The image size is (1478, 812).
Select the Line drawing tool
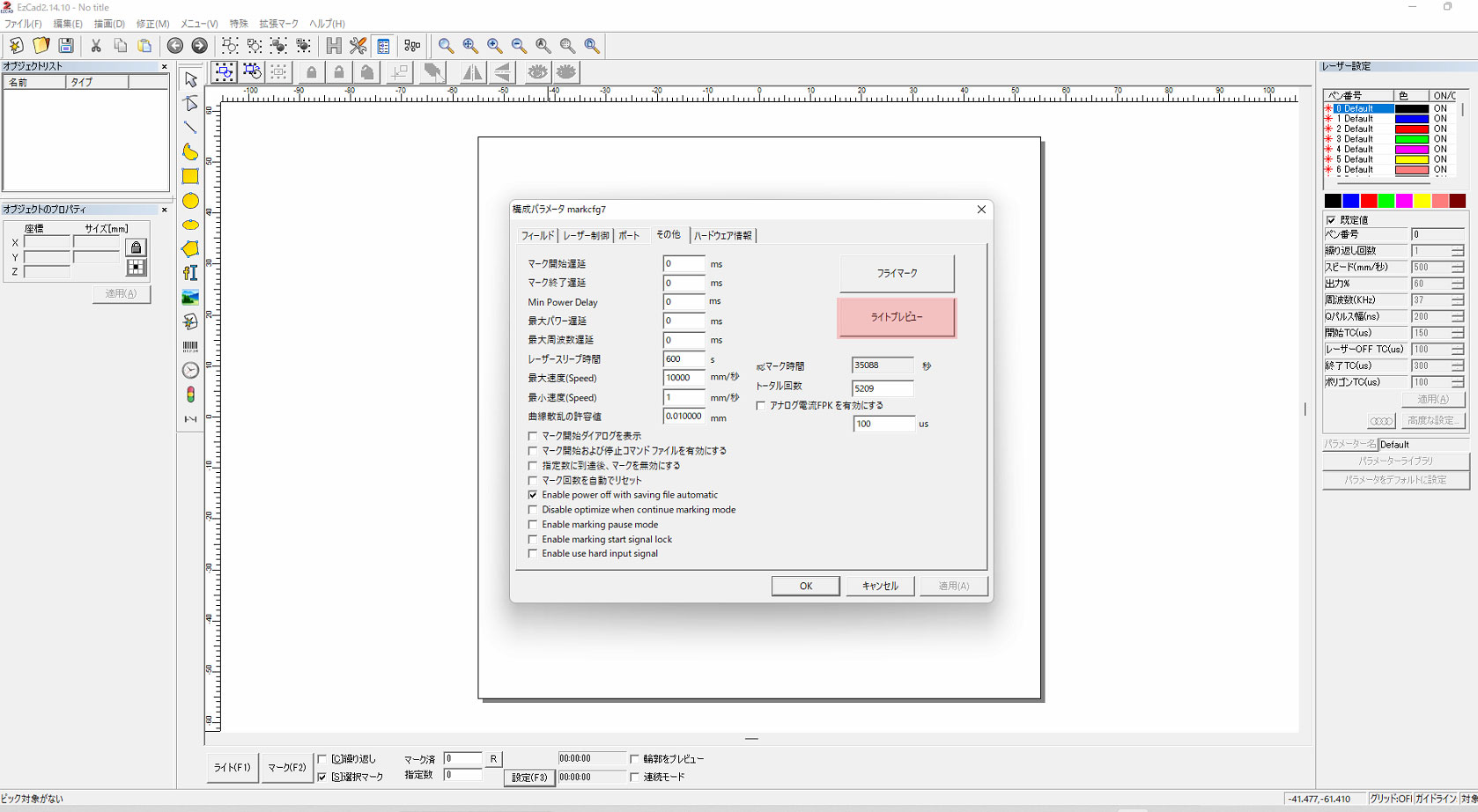190,128
